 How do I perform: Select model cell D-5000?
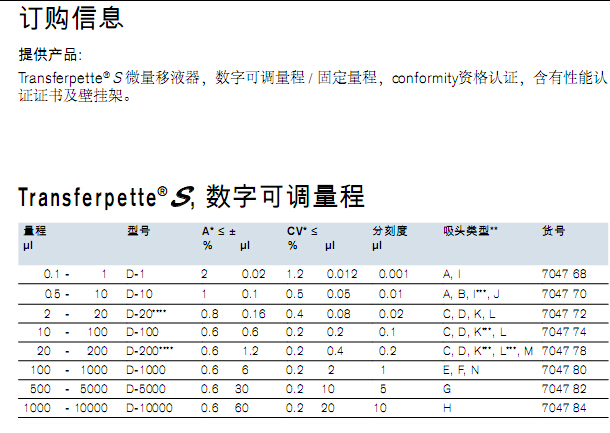[x=146, y=389]
